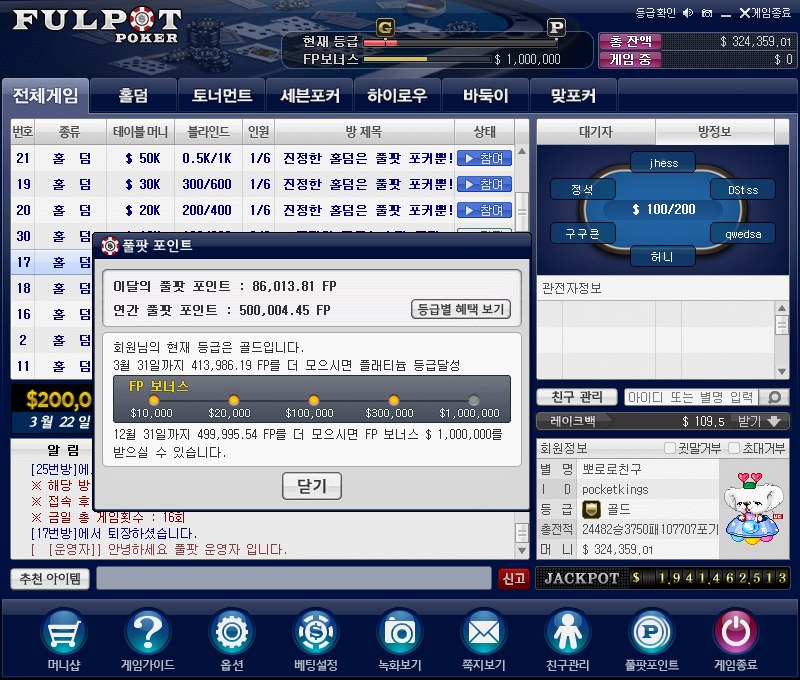
Task: Click the top bar screenshot camera icon
Action: click(x=707, y=13)
